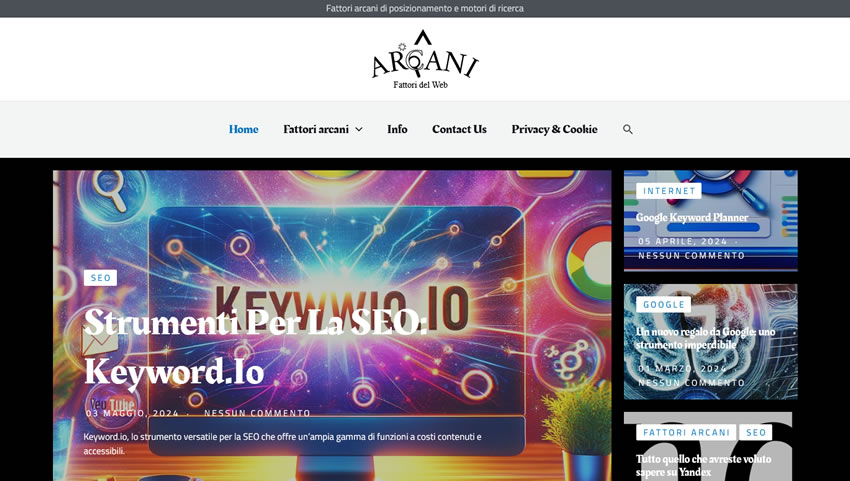Click the SEO tag on featured post
The width and height of the screenshot is (850, 481).
pyautogui.click(x=100, y=278)
